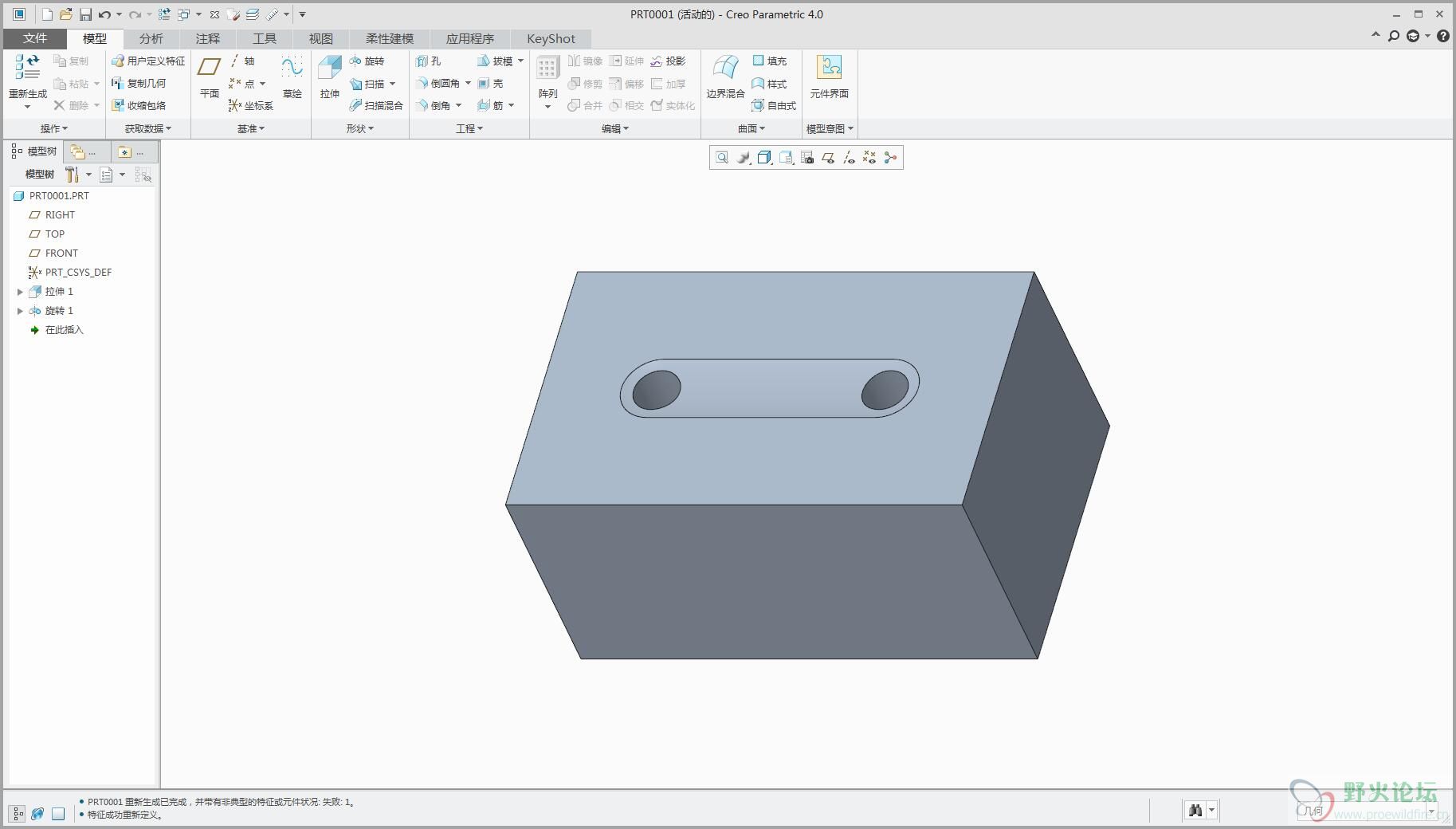Toggle model tree item visibility filter icon
This screenshot has width=1456, height=829.
pos(143,175)
